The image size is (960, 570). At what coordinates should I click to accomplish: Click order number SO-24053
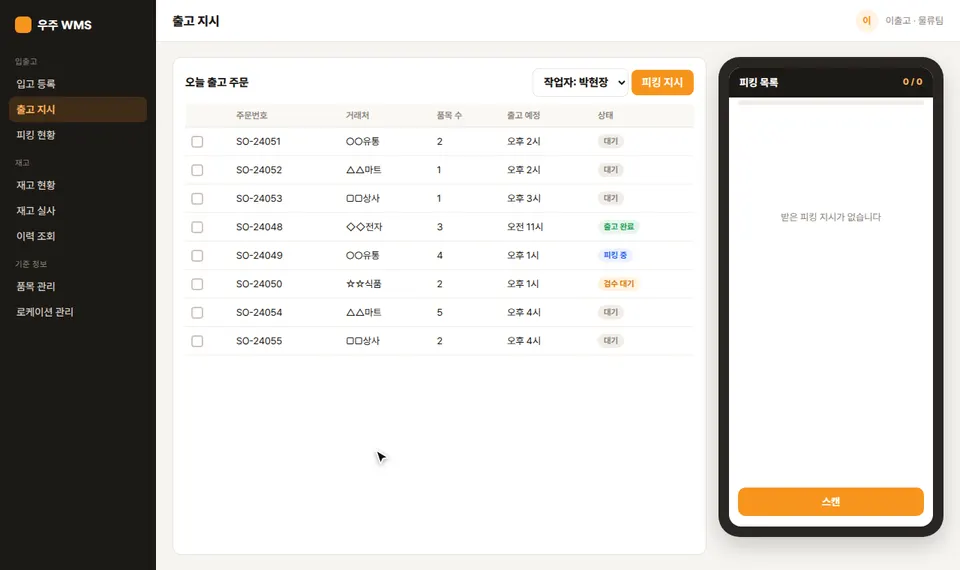(259, 198)
